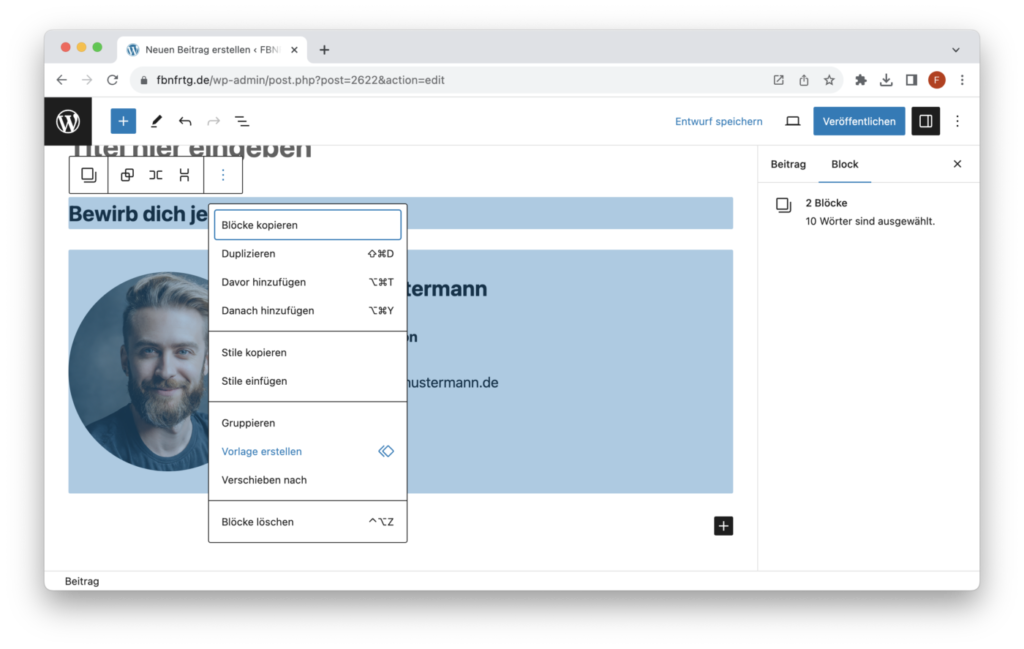Screen dimensions: 1024x649
Task: Bookmark this page with the star
Action: (829, 80)
